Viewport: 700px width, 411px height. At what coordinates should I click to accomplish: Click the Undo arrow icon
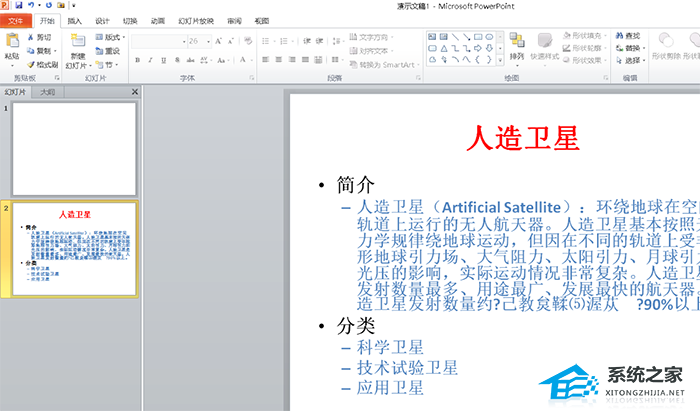pyautogui.click(x=31, y=5)
